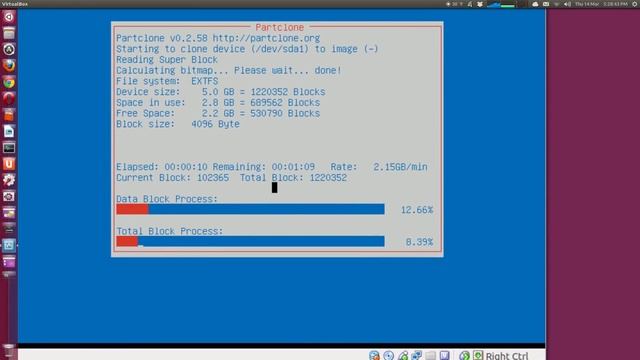Click VirtualBox shared folders status icon
The image size is (640, 360).
[431, 356]
